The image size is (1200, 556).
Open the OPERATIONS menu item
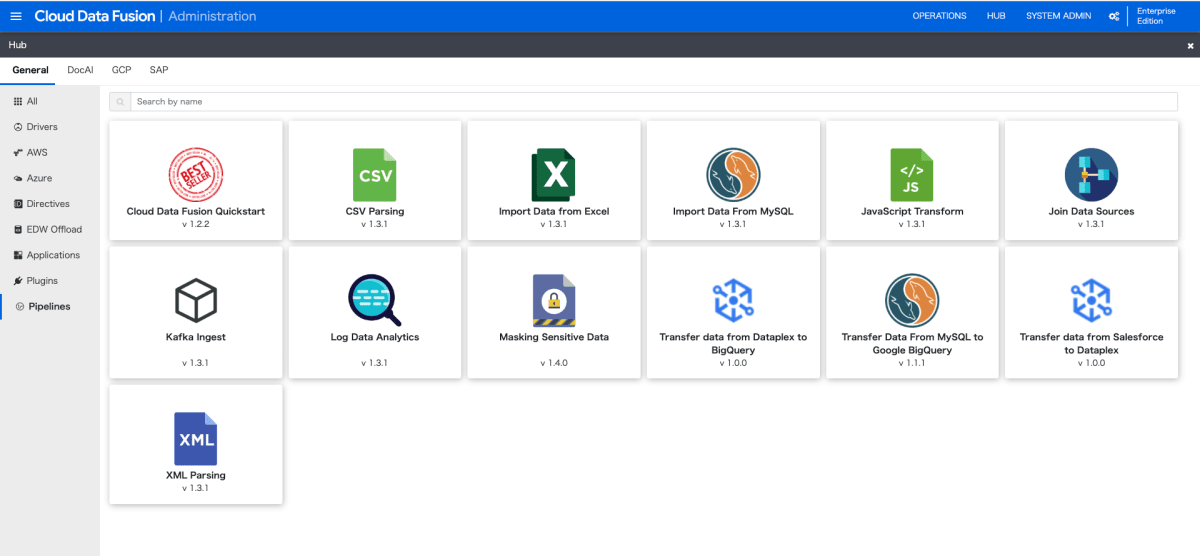pyautogui.click(x=939, y=16)
